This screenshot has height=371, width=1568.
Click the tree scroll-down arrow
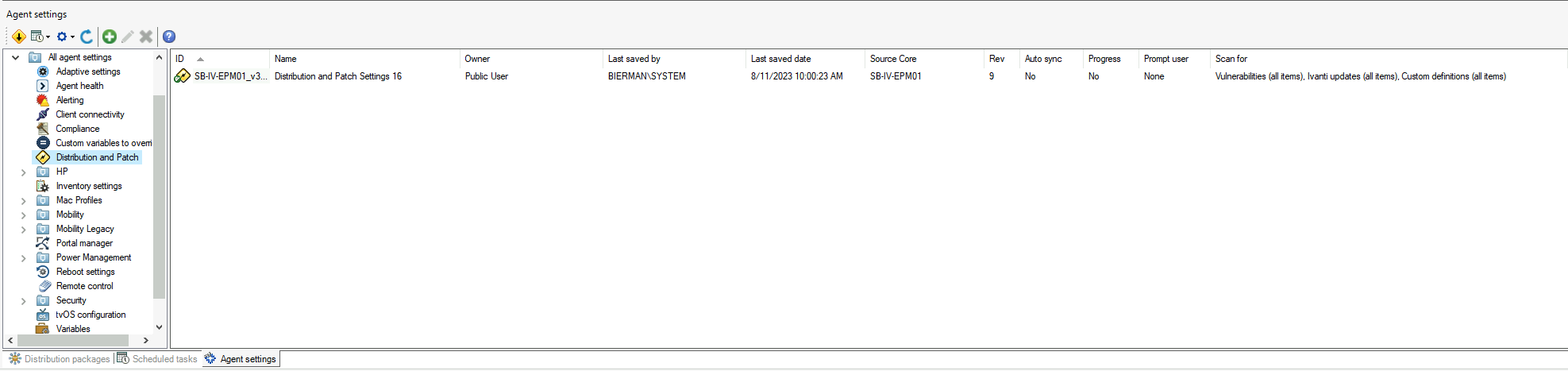coord(159,327)
